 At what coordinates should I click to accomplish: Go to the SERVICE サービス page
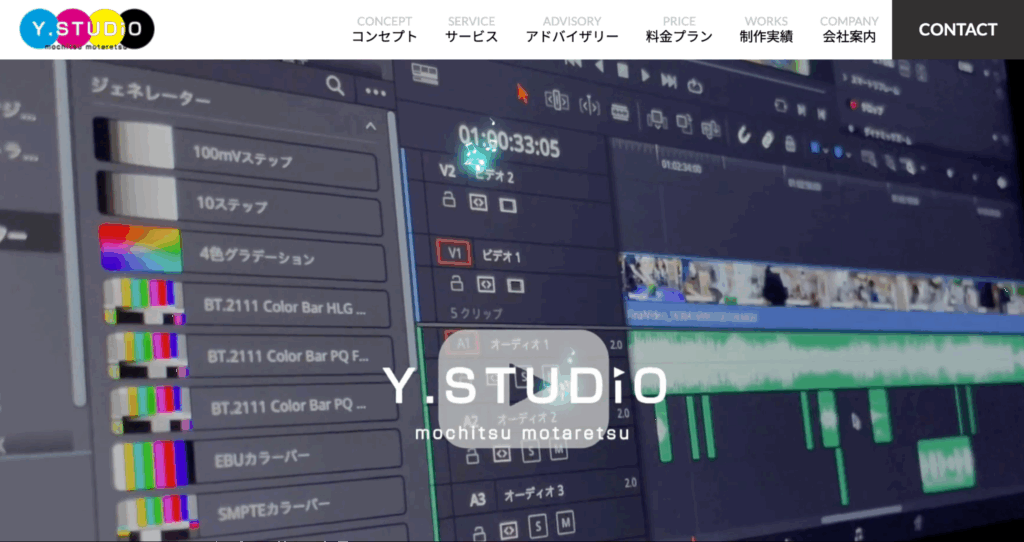[472, 29]
